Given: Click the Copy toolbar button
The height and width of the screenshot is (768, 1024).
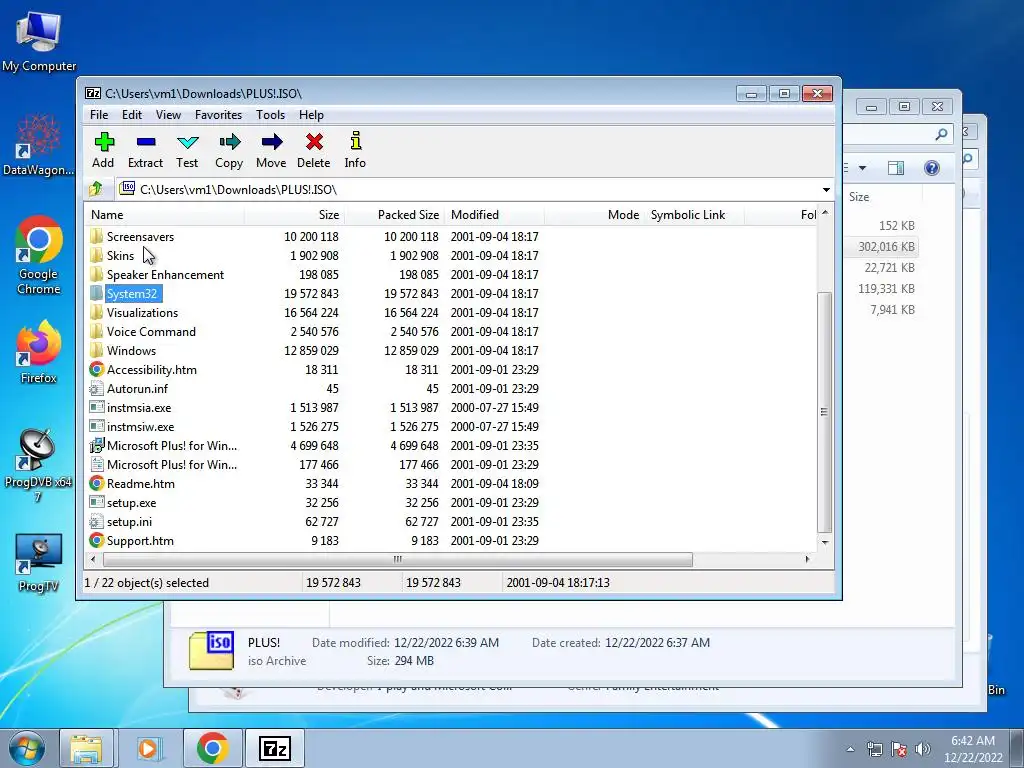Looking at the screenshot, I should 229,150.
